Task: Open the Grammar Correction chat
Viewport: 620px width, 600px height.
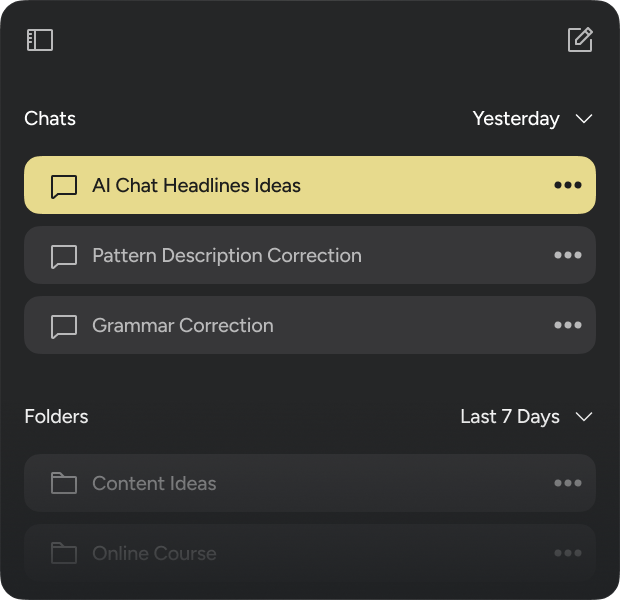Action: click(183, 325)
